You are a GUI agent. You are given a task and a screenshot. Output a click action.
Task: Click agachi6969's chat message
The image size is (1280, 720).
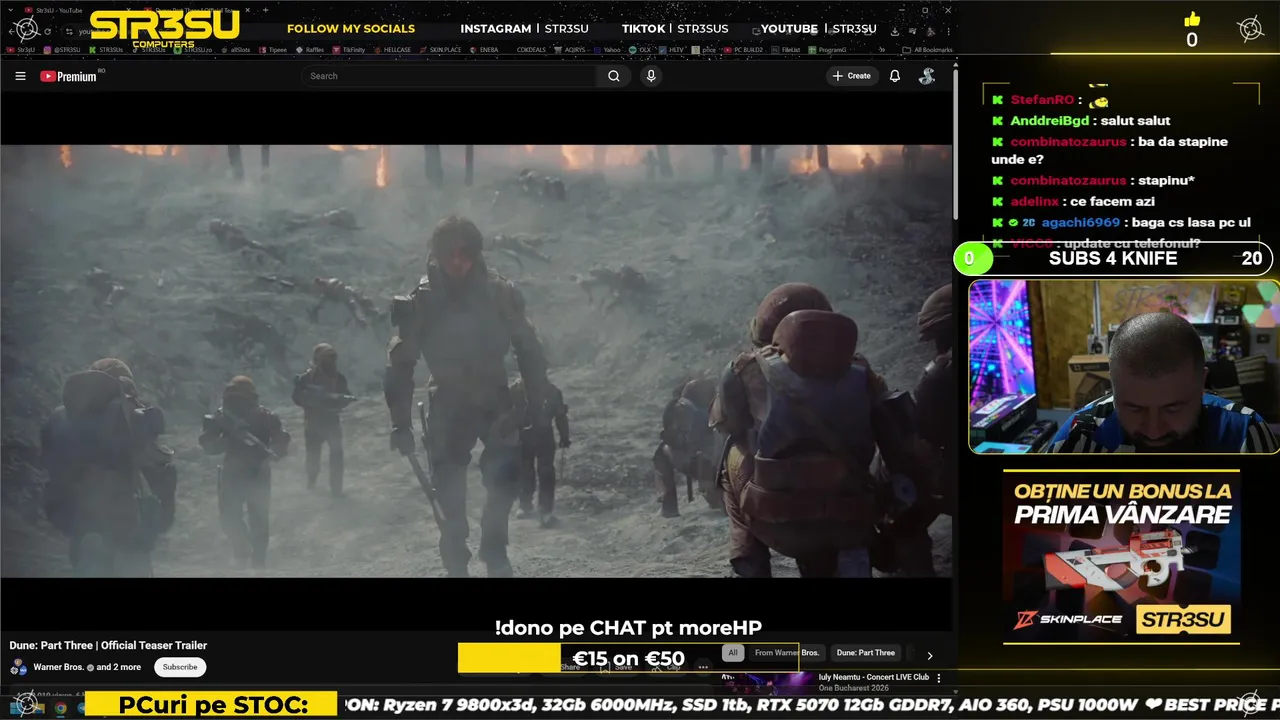1189,222
